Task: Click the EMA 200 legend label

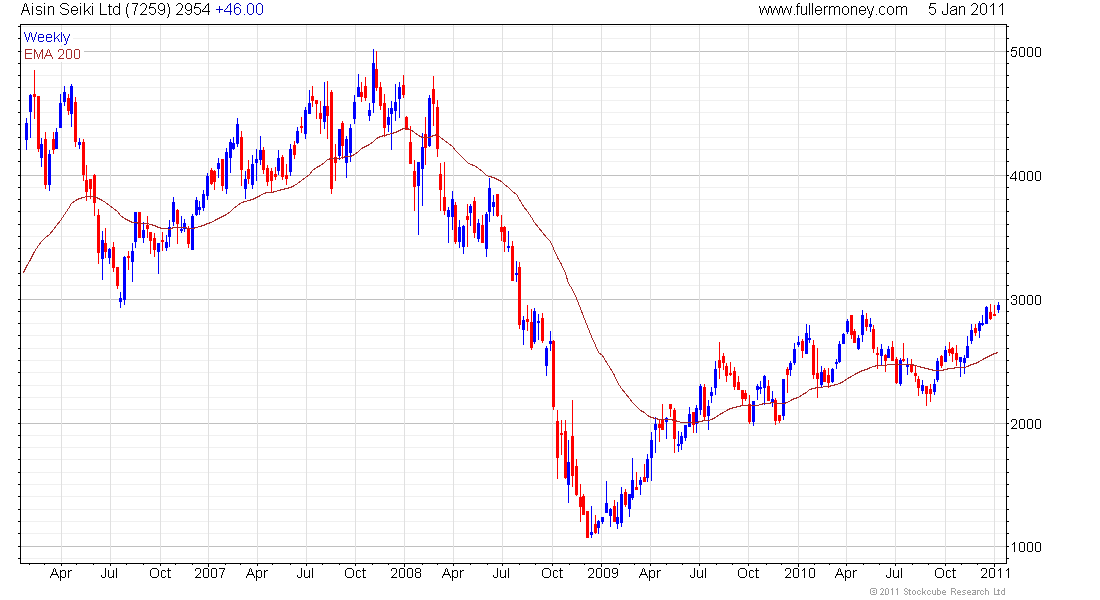Action: [52, 54]
